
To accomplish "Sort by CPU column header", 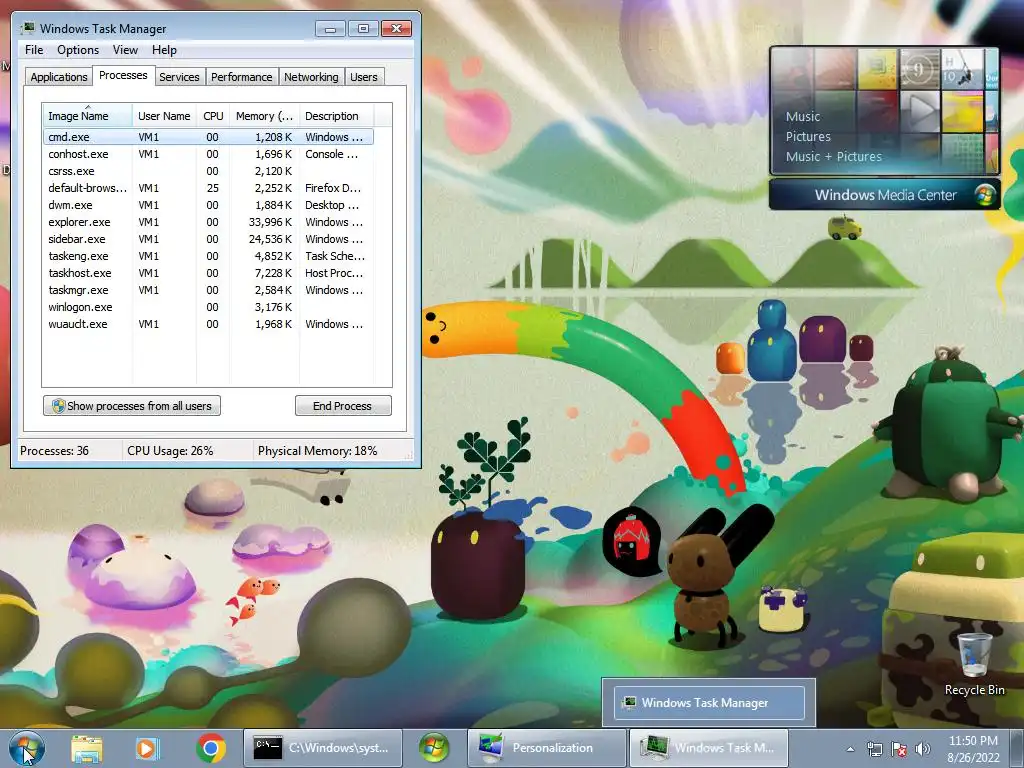I will pyautogui.click(x=213, y=116).
